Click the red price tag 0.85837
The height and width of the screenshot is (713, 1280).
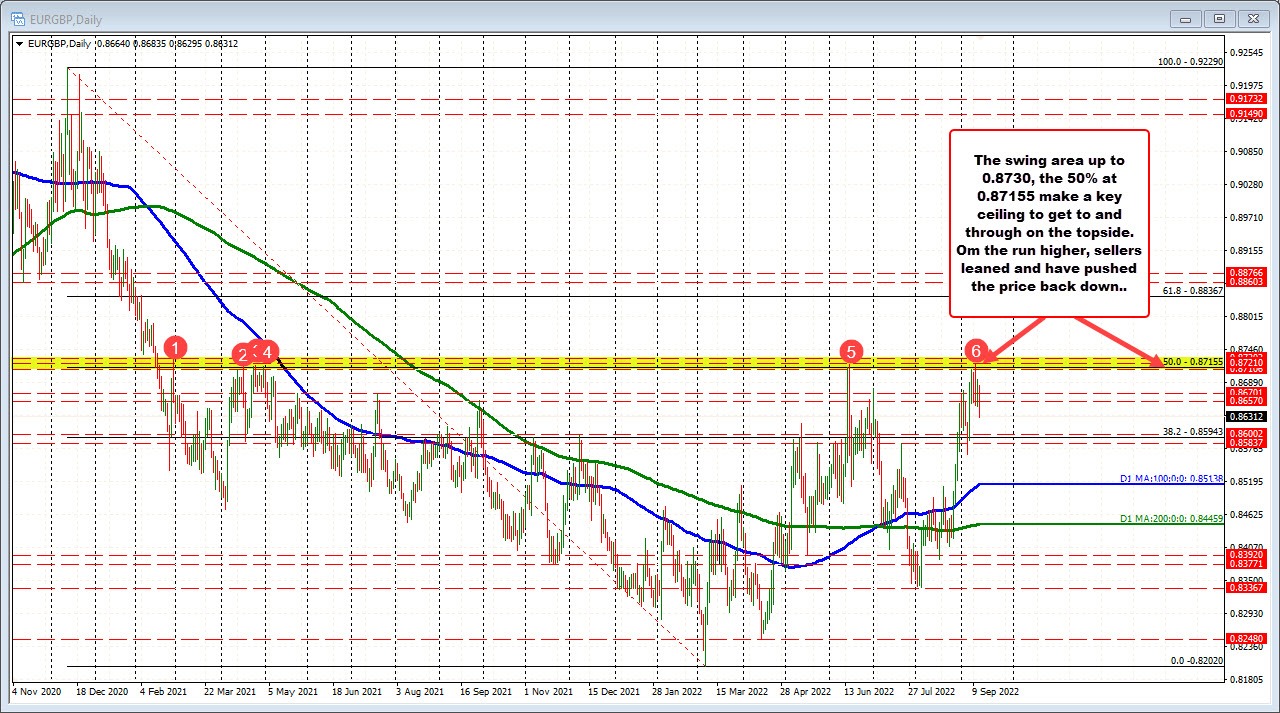click(1247, 442)
